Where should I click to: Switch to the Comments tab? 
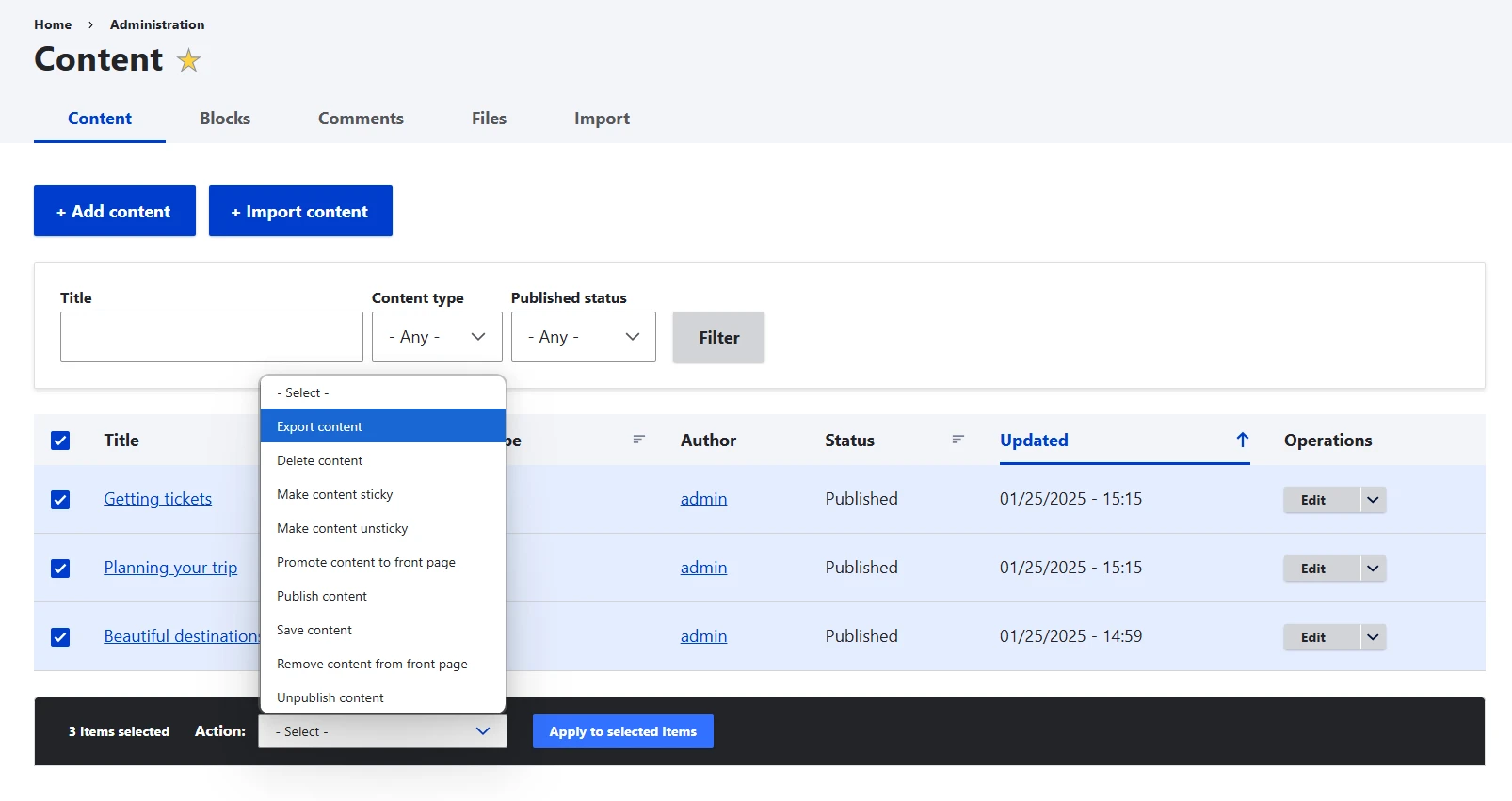click(x=361, y=119)
